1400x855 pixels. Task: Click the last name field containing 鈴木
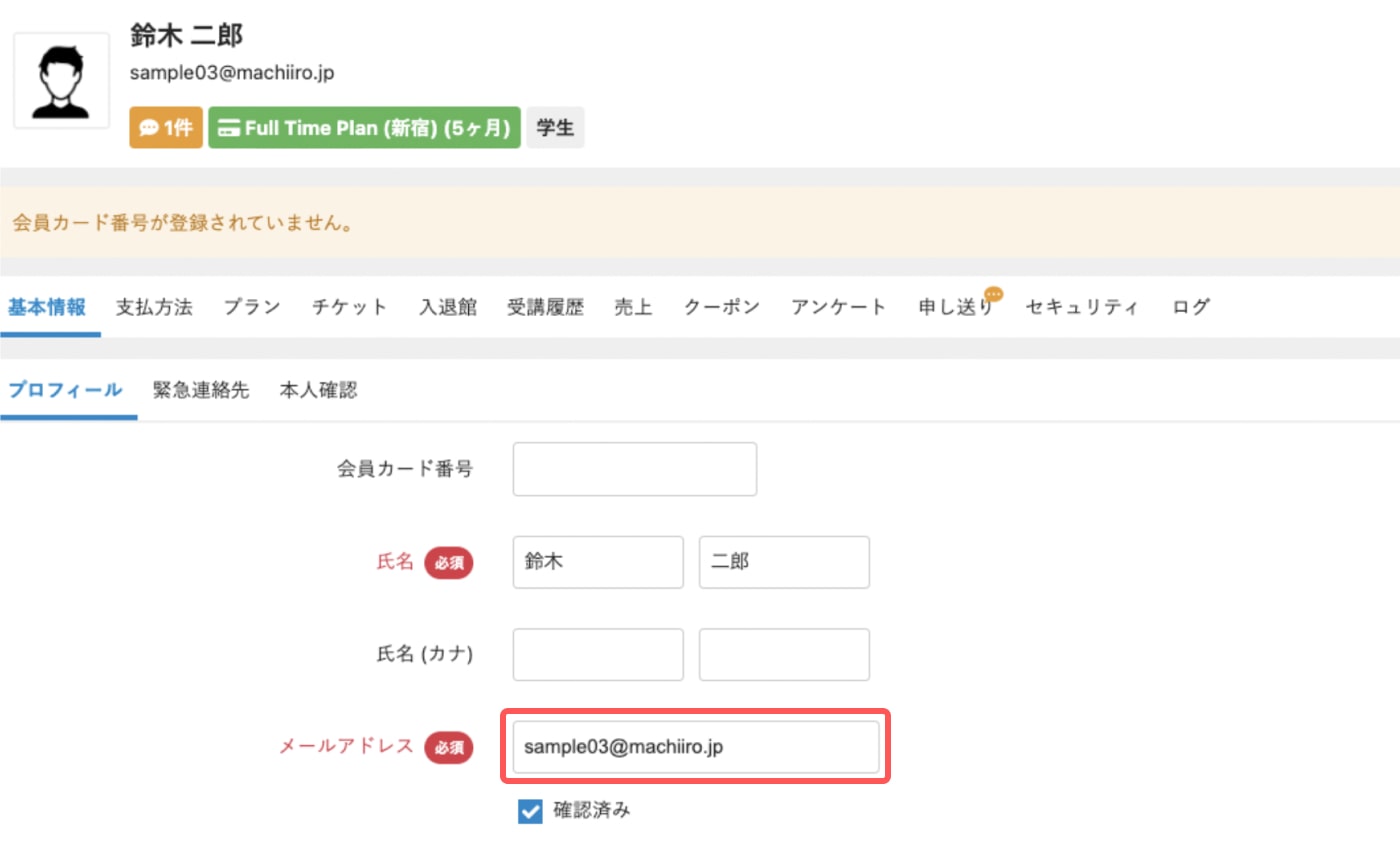[x=598, y=562]
